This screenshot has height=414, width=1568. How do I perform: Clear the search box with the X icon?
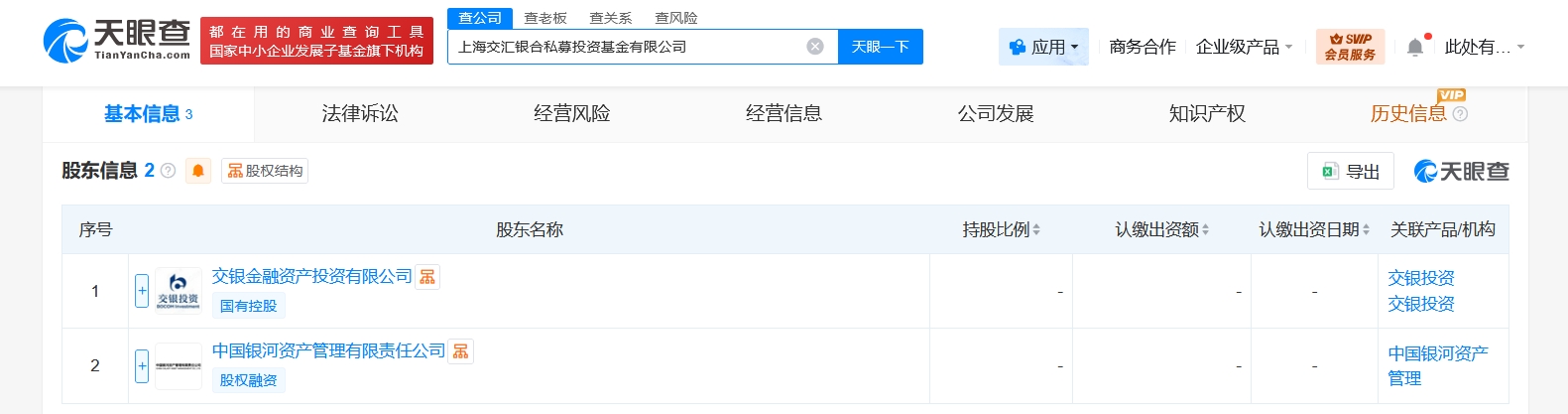coord(815,47)
